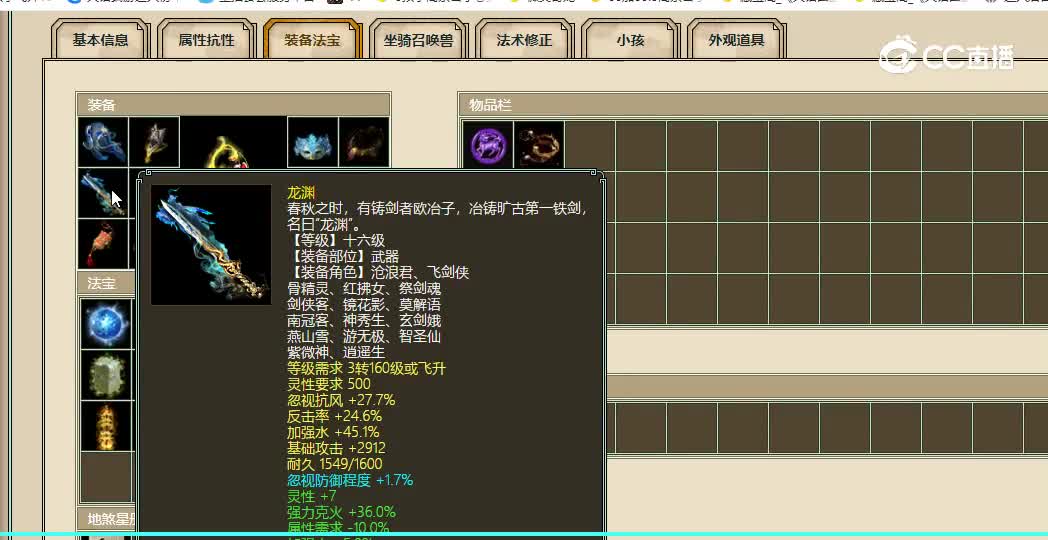Screen dimensions: 1048x540
Task: Go to the 法术修正 tab
Action: pos(524,39)
